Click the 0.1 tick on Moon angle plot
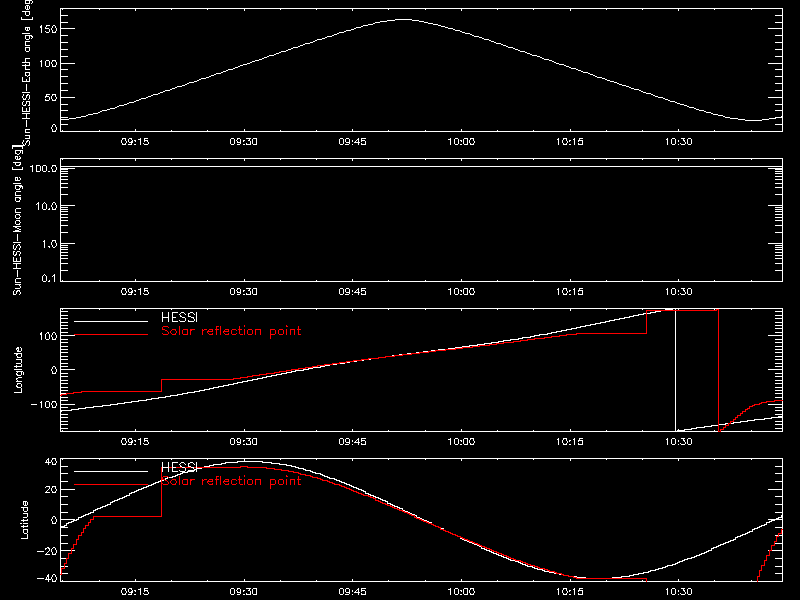Screen dimensions: 800x600 pyautogui.click(x=49, y=278)
